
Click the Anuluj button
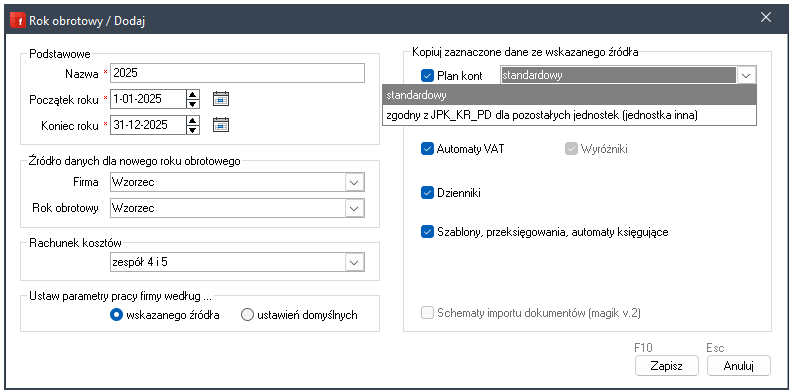(738, 366)
